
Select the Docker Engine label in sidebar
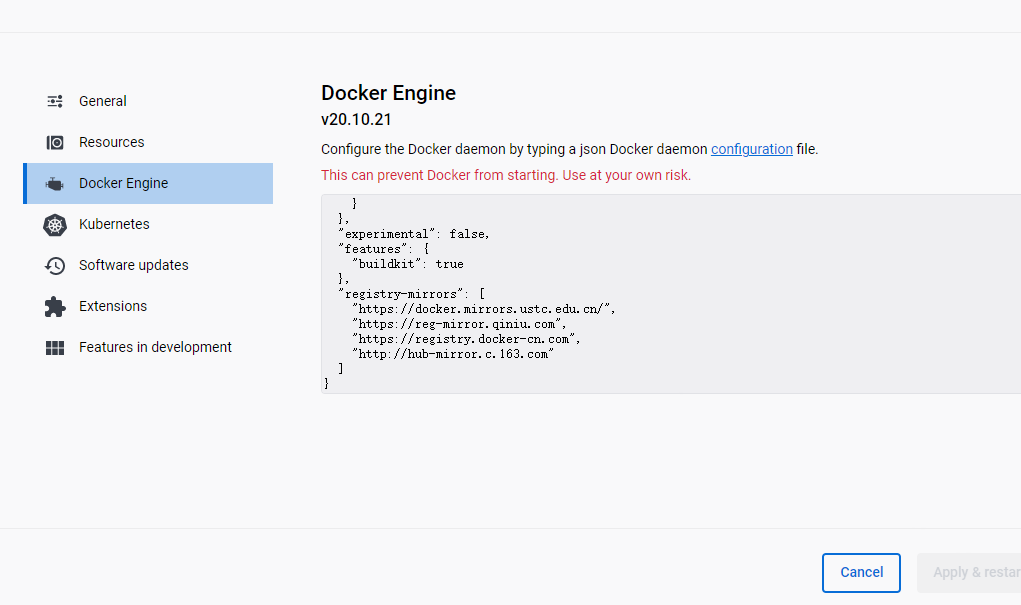[x=123, y=183]
